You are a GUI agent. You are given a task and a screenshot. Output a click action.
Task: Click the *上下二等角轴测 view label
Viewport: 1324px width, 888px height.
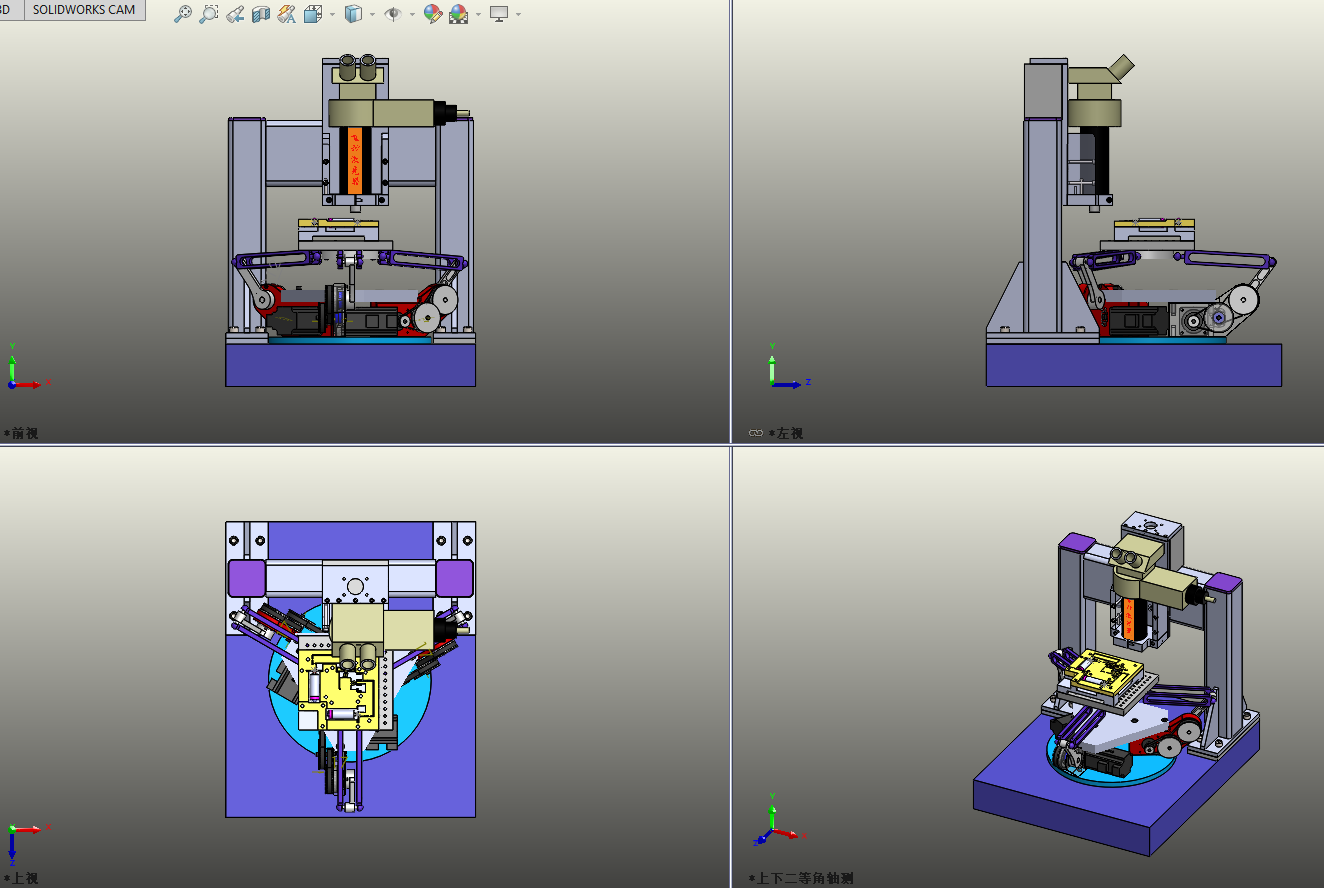pyautogui.click(x=801, y=878)
